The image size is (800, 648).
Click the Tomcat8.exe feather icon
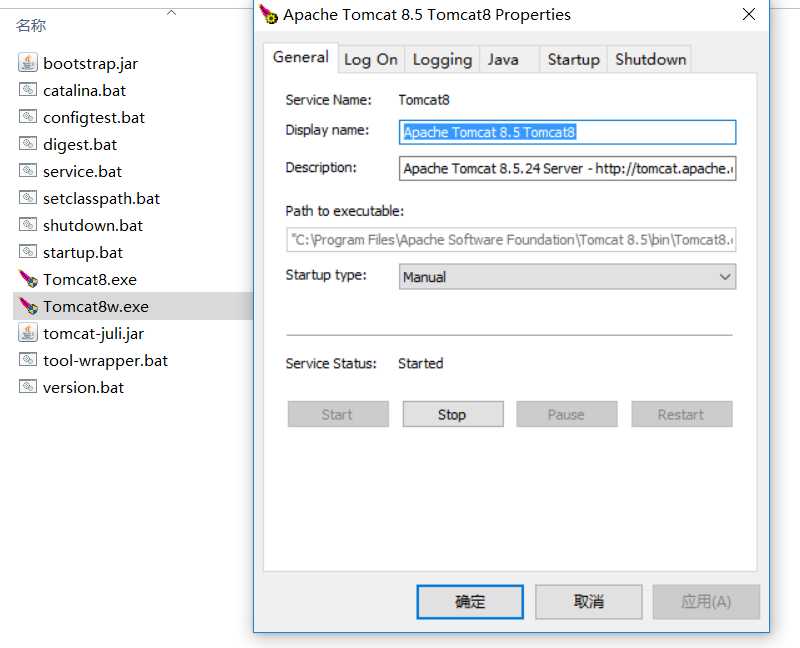point(28,279)
